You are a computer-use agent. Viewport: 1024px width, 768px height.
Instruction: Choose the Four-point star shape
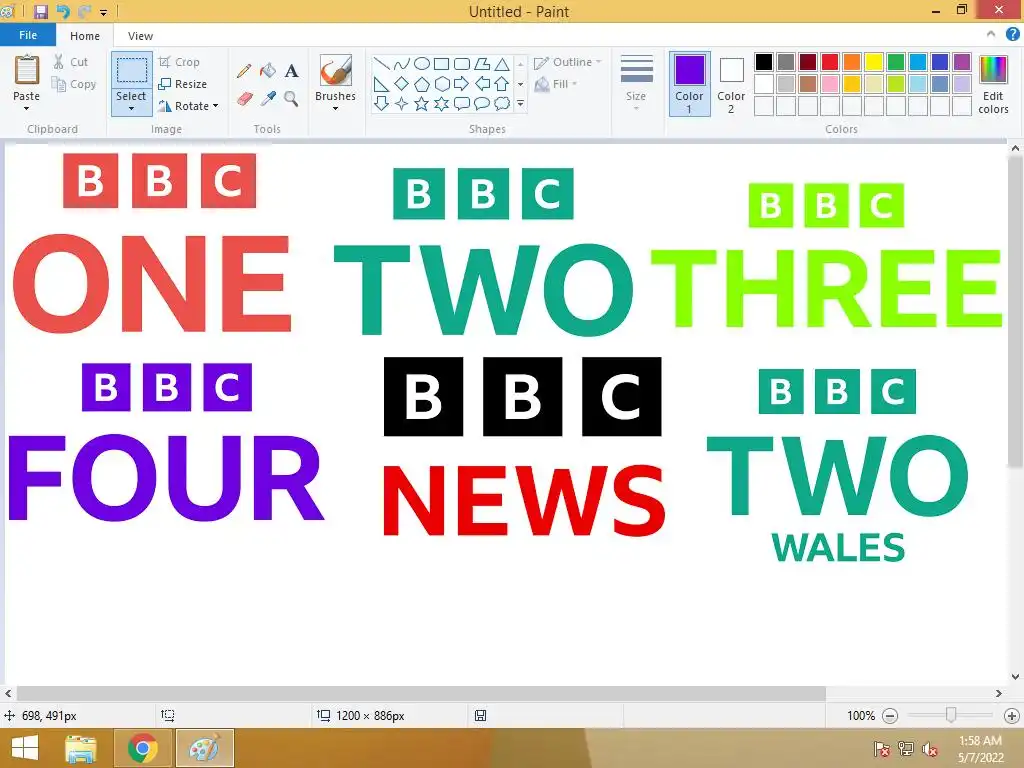pyautogui.click(x=402, y=103)
